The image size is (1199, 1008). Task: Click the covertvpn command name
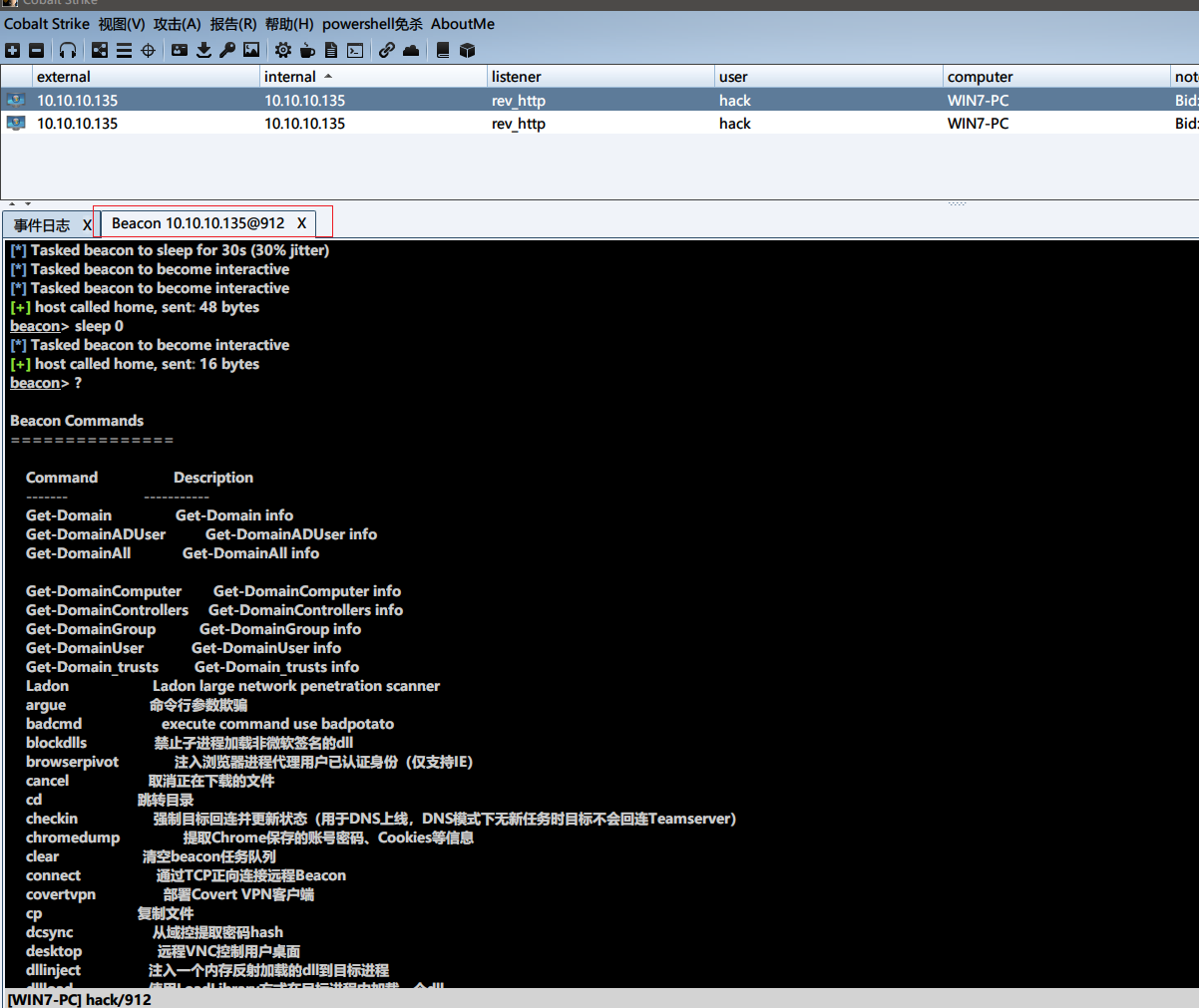(x=61, y=894)
